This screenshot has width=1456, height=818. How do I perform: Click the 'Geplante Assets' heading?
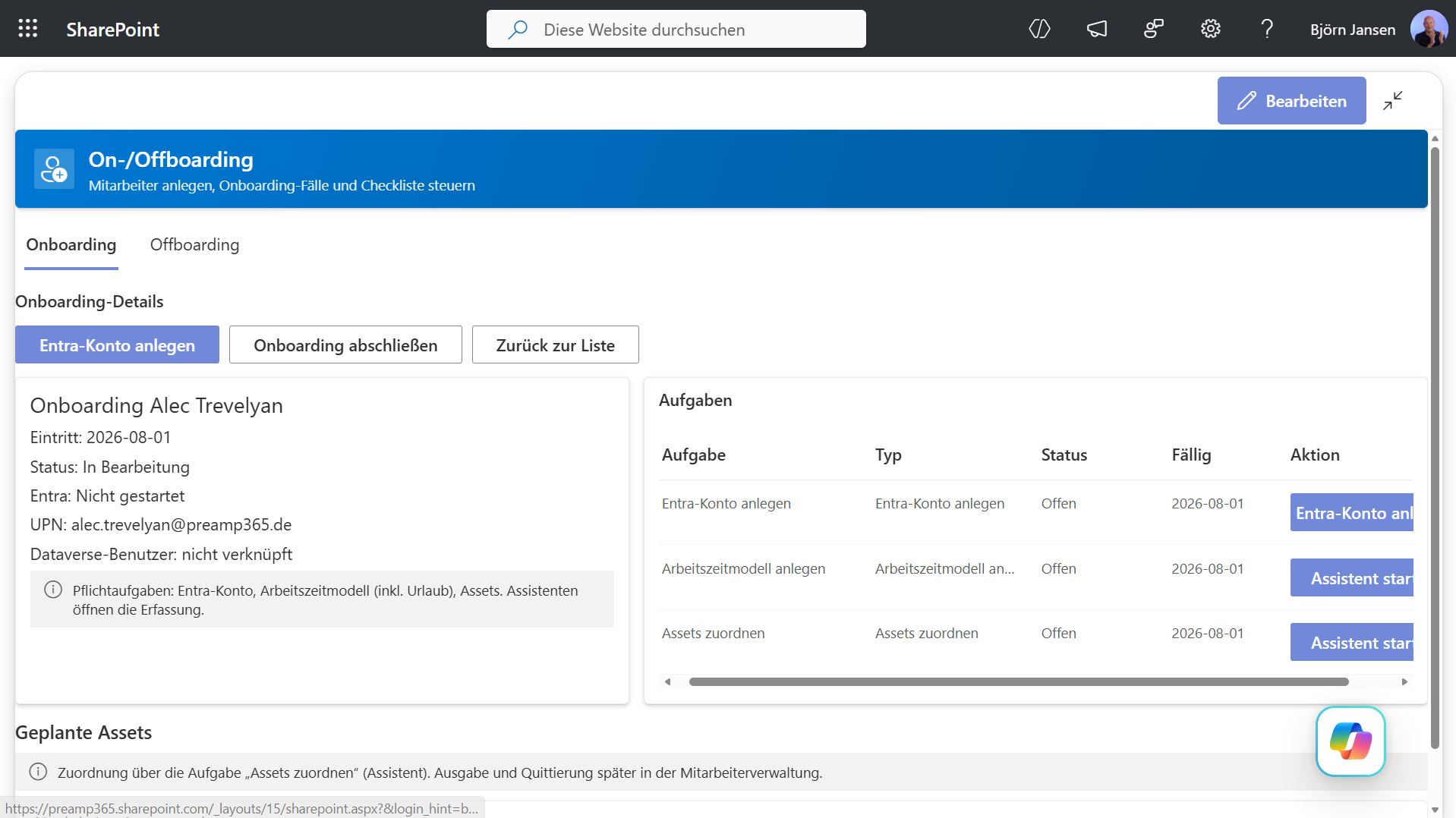(x=84, y=733)
